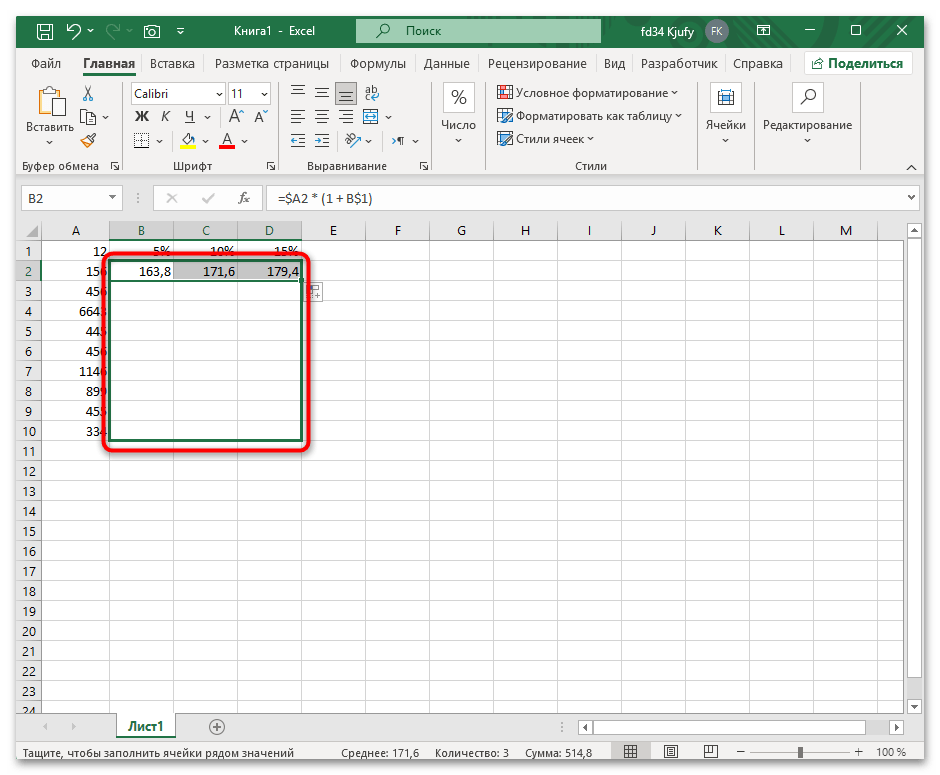
Task: Click the zoom slider handle
Action: click(x=800, y=752)
